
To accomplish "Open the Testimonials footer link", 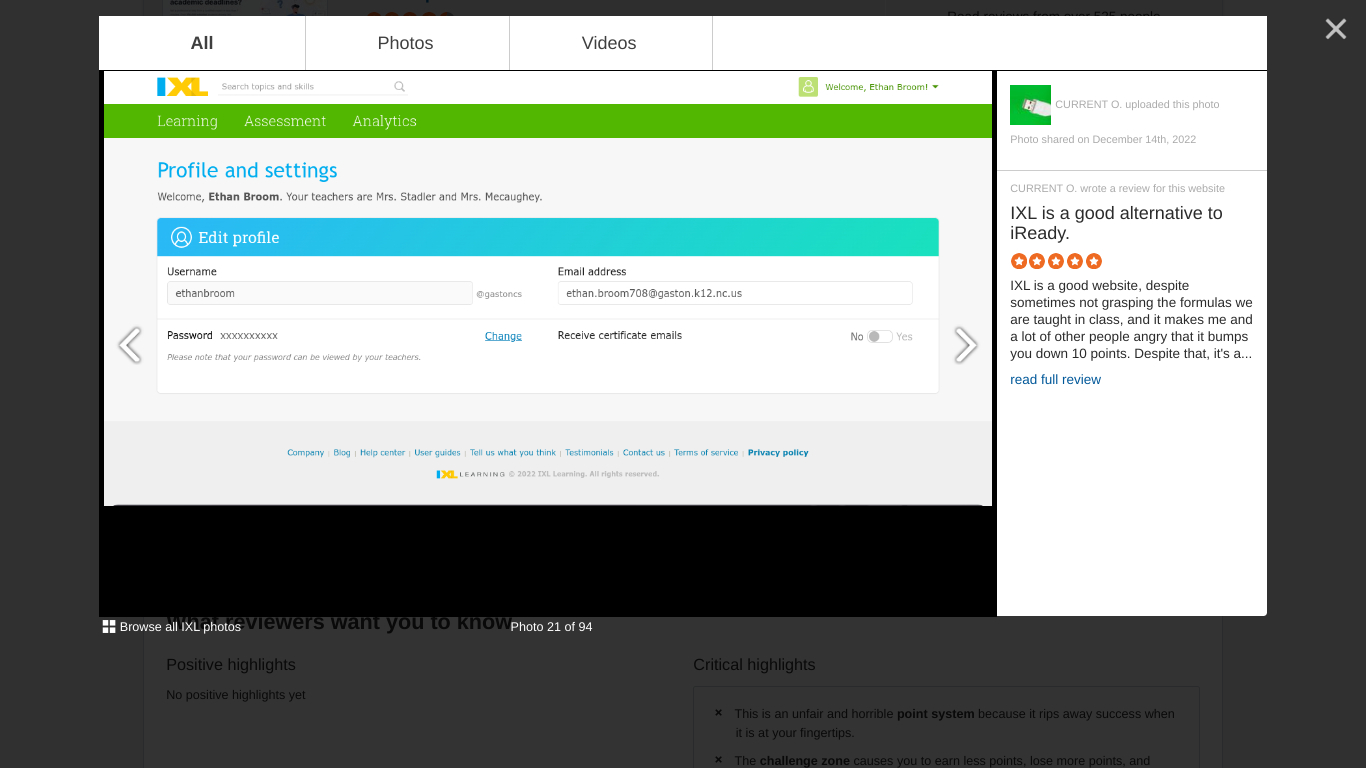I will (589, 452).
